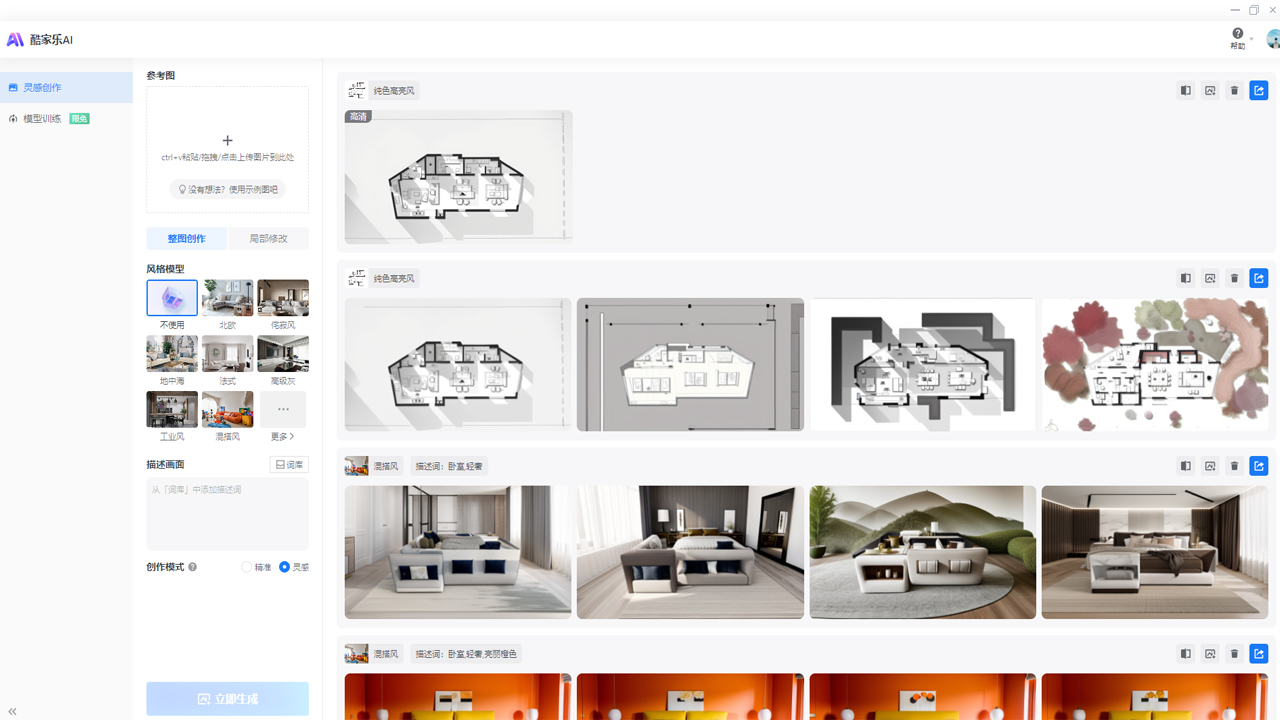Click 没有想法？使用示例图吧 button

tap(227, 189)
